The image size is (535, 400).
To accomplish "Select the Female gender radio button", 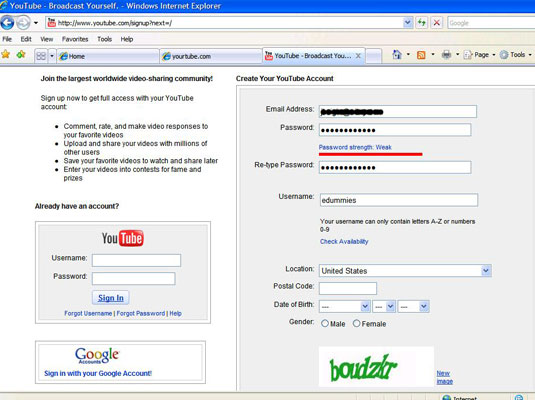I will point(356,323).
